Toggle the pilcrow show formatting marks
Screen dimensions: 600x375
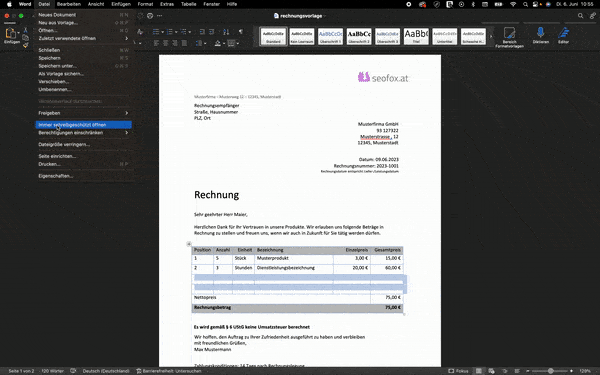tap(241, 31)
